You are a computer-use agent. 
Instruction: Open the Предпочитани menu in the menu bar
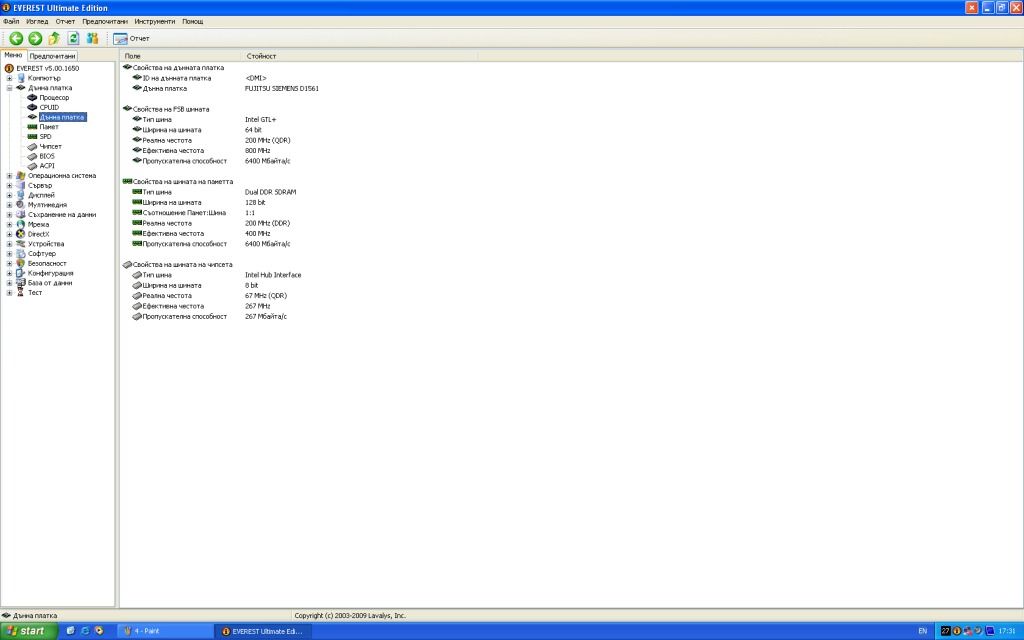[105, 22]
